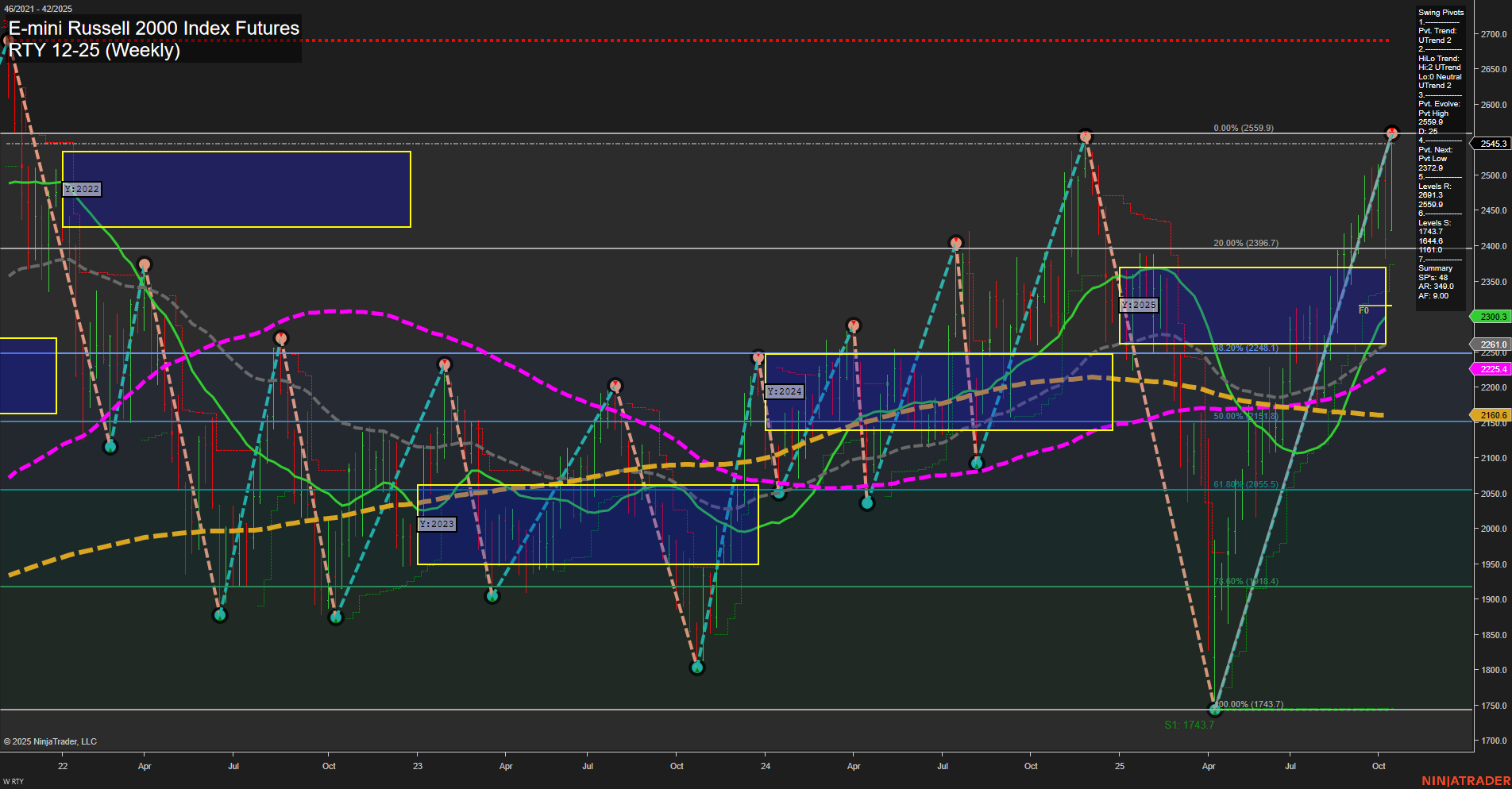1512x789 pixels.
Task: Select the magenta 2225.4 axis marker
Action: 1492,368
